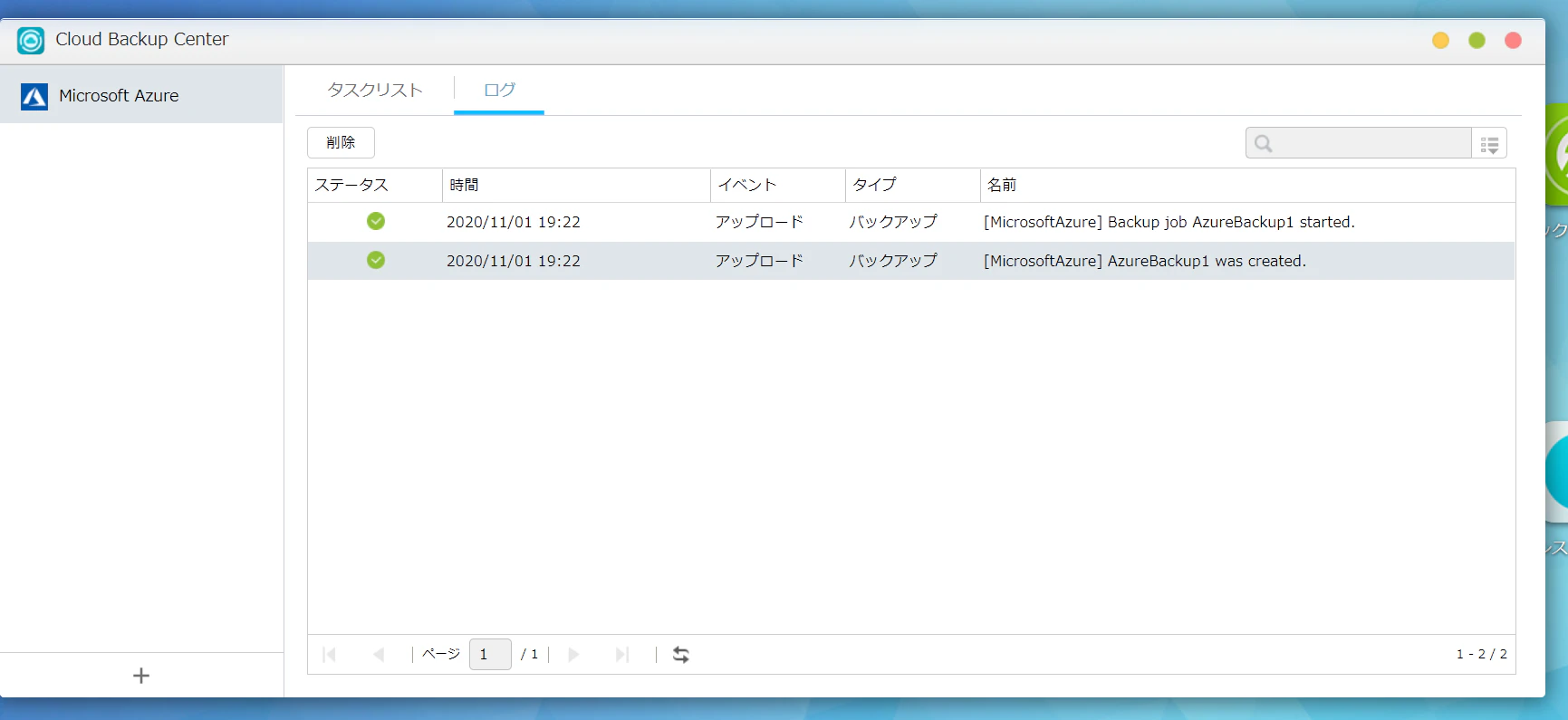Click the search magnifier icon
1568x720 pixels.
pos(1264,143)
